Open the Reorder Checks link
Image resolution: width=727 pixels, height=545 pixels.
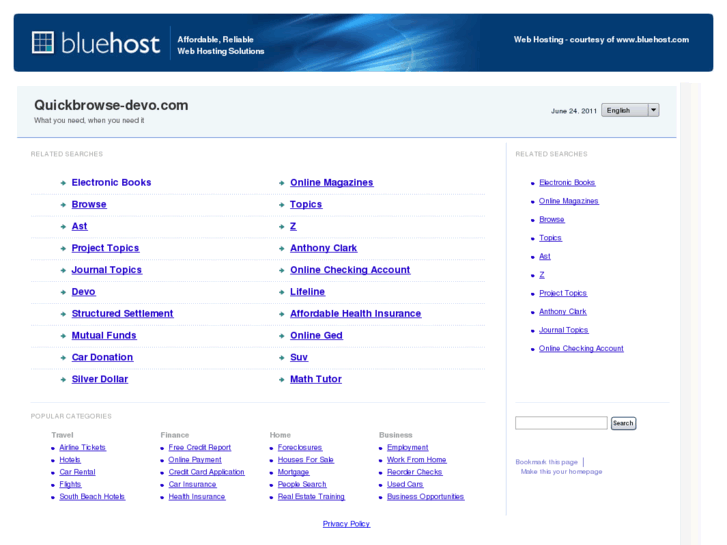[x=415, y=472]
